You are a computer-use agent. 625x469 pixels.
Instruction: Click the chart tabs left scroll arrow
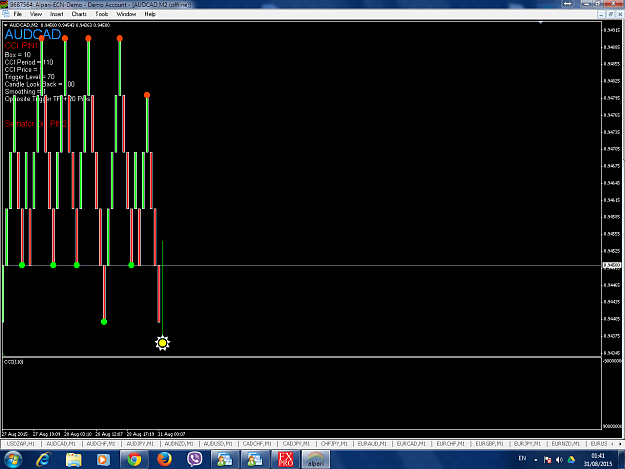coord(613,443)
